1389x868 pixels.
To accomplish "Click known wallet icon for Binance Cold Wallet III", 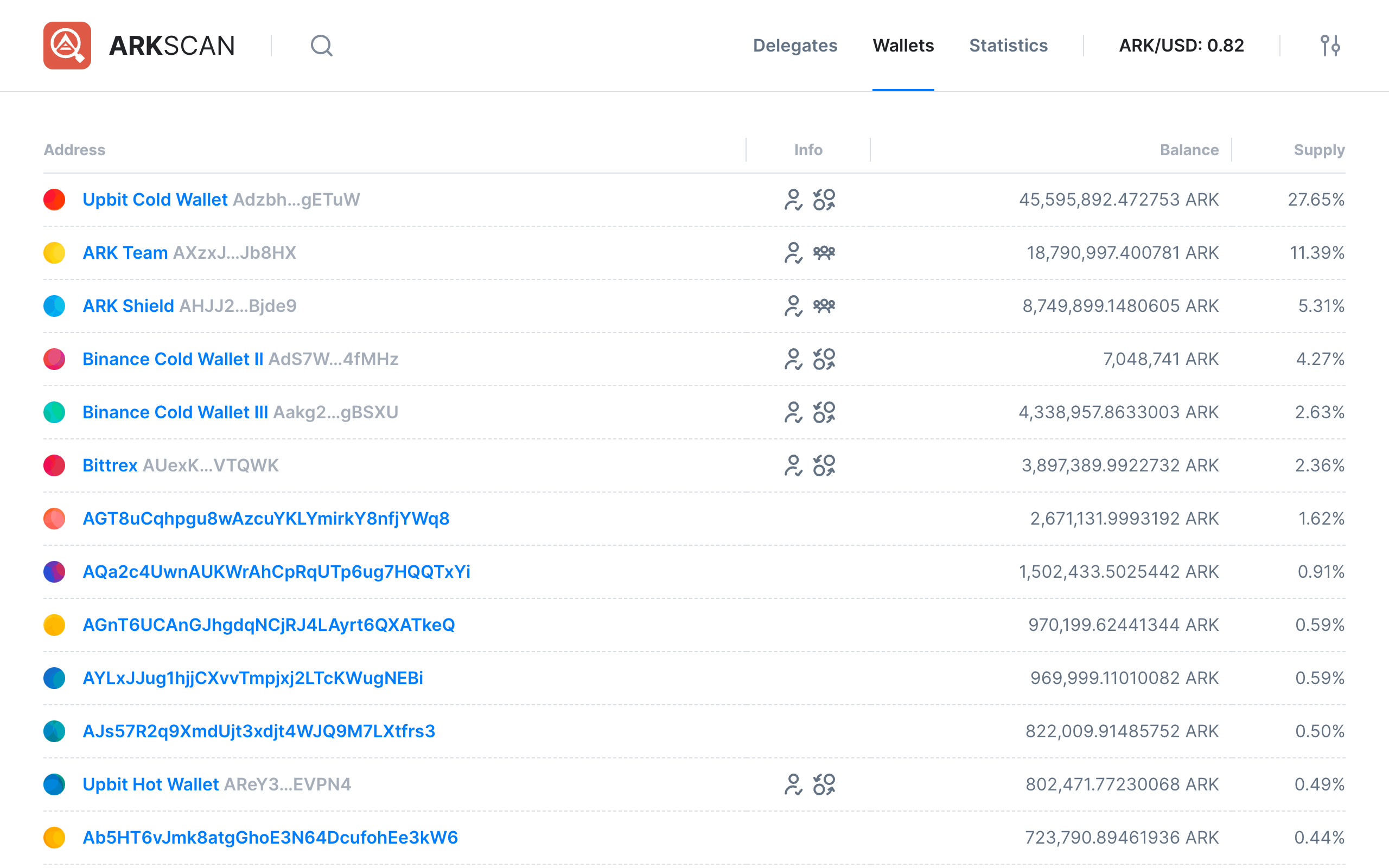I will pyautogui.click(x=793, y=412).
